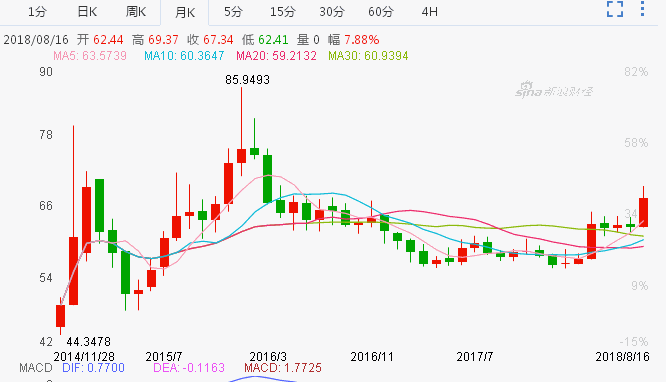Click the 2016/11 date axis label
This screenshot has width=666, height=382.
click(372, 357)
